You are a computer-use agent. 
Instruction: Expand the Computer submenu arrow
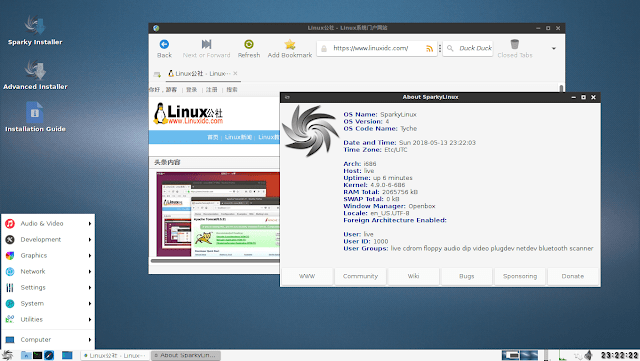pyautogui.click(x=89, y=339)
